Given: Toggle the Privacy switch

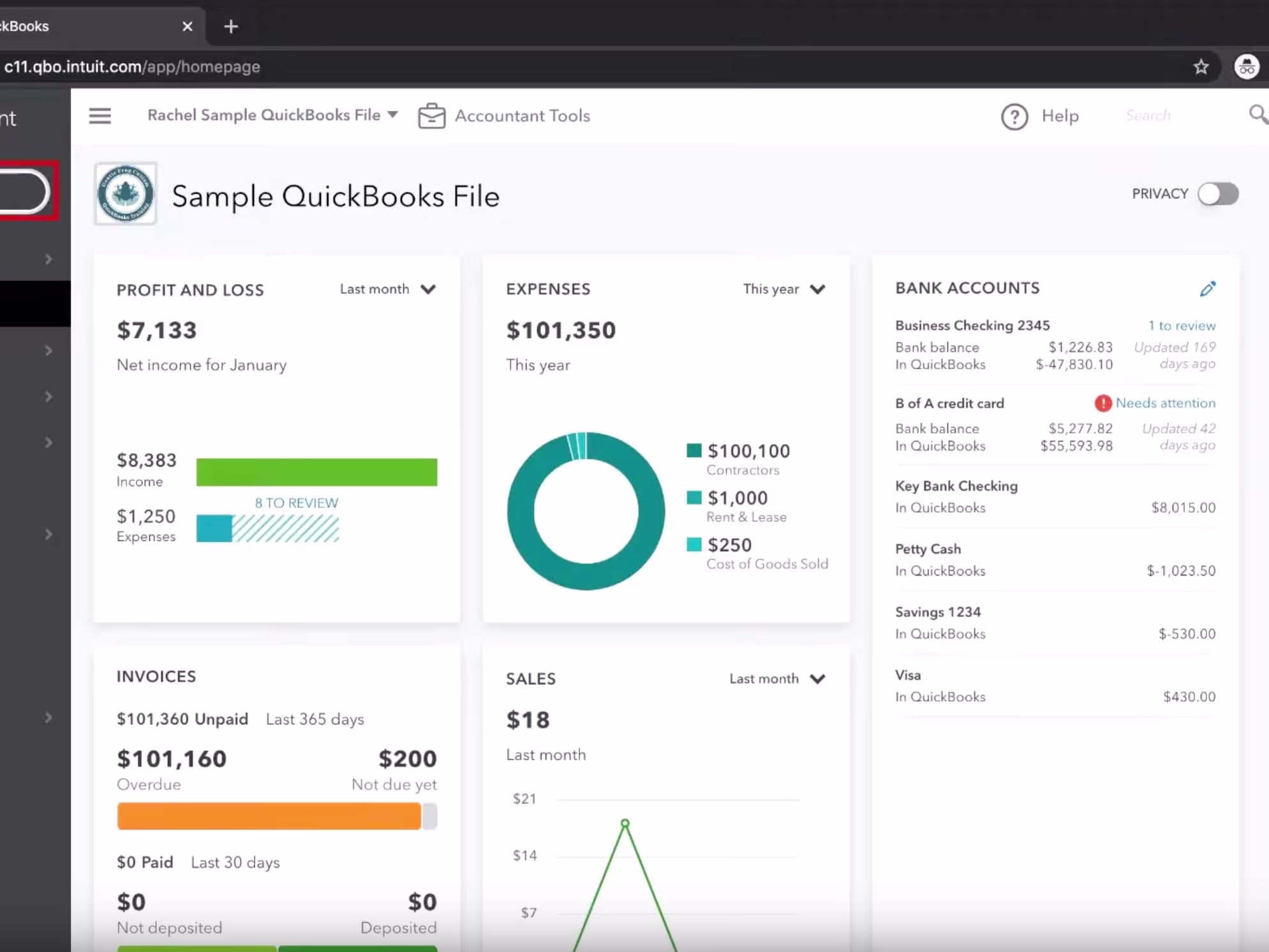Looking at the screenshot, I should [x=1217, y=194].
